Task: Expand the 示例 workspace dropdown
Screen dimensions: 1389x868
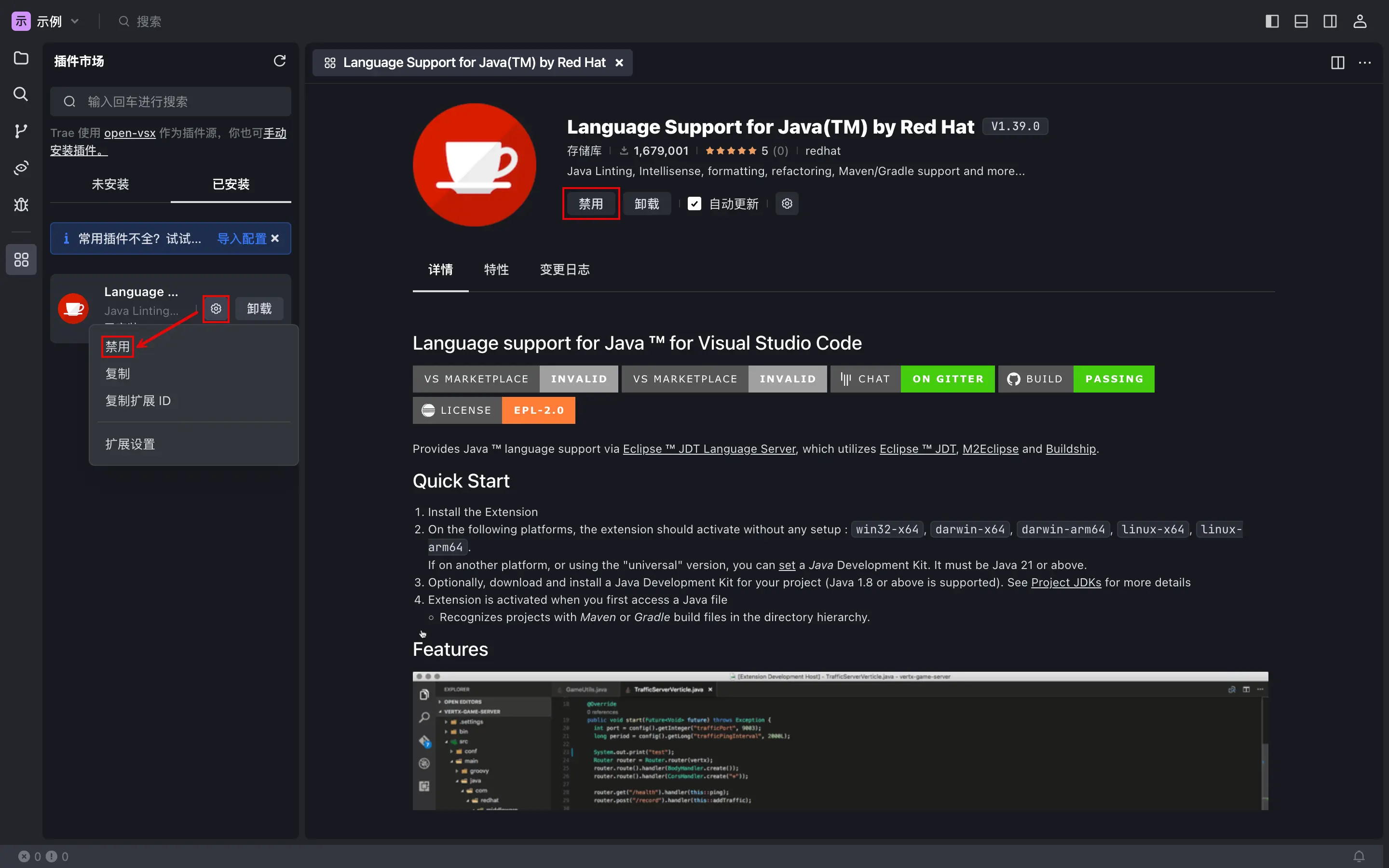Action: click(75, 21)
